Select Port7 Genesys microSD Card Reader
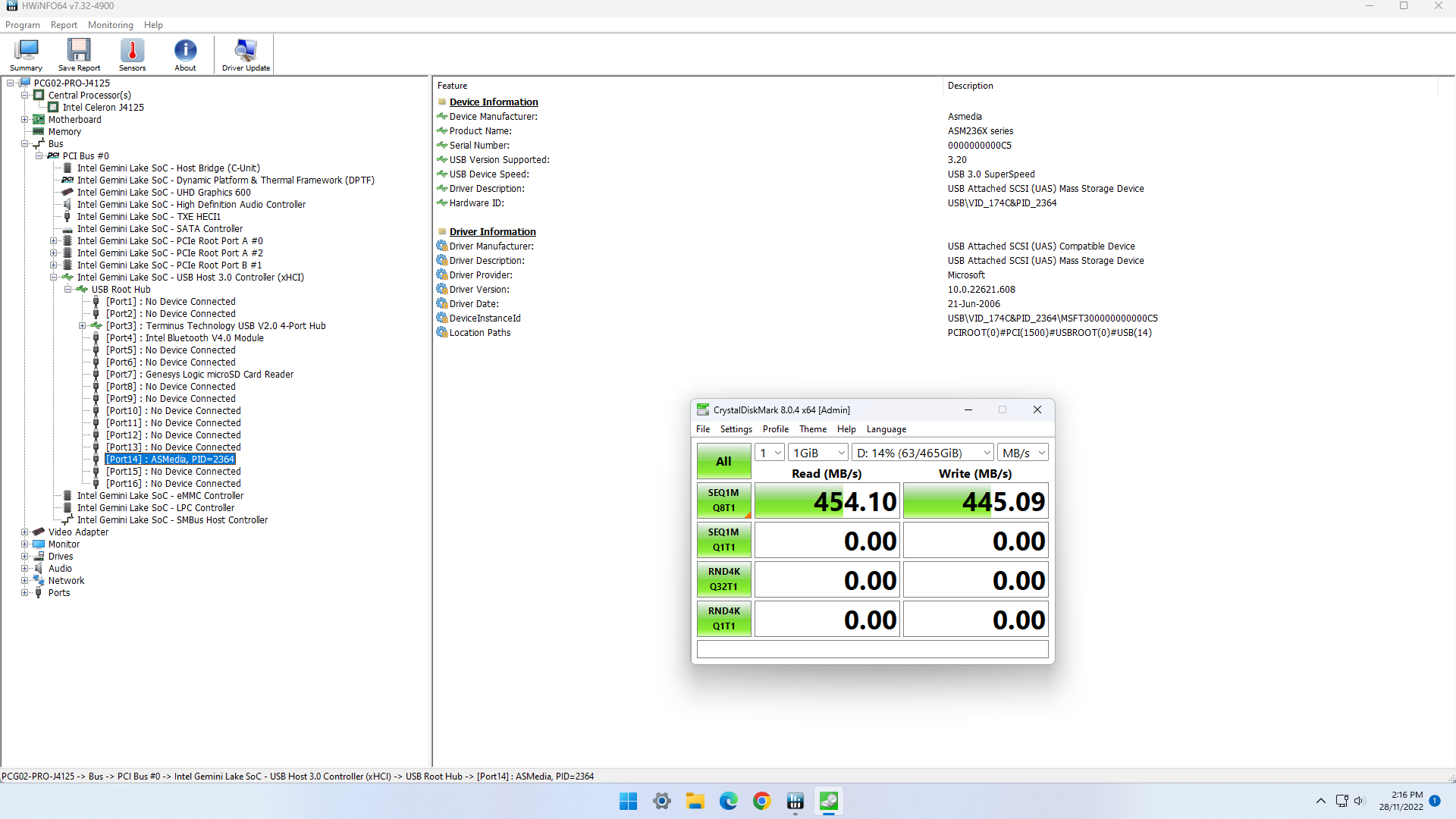Viewport: 1456px width, 819px height. pos(199,375)
